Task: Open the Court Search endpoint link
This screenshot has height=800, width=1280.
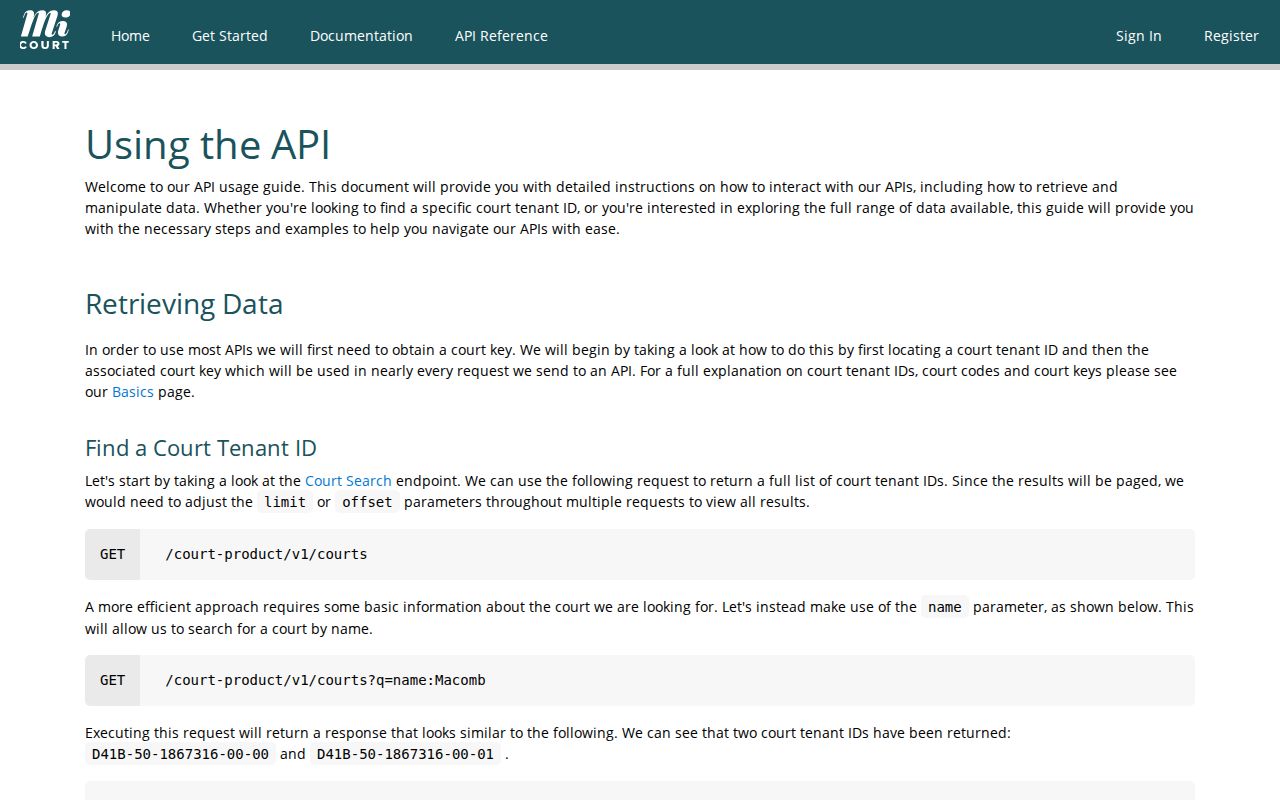Action: 348,481
